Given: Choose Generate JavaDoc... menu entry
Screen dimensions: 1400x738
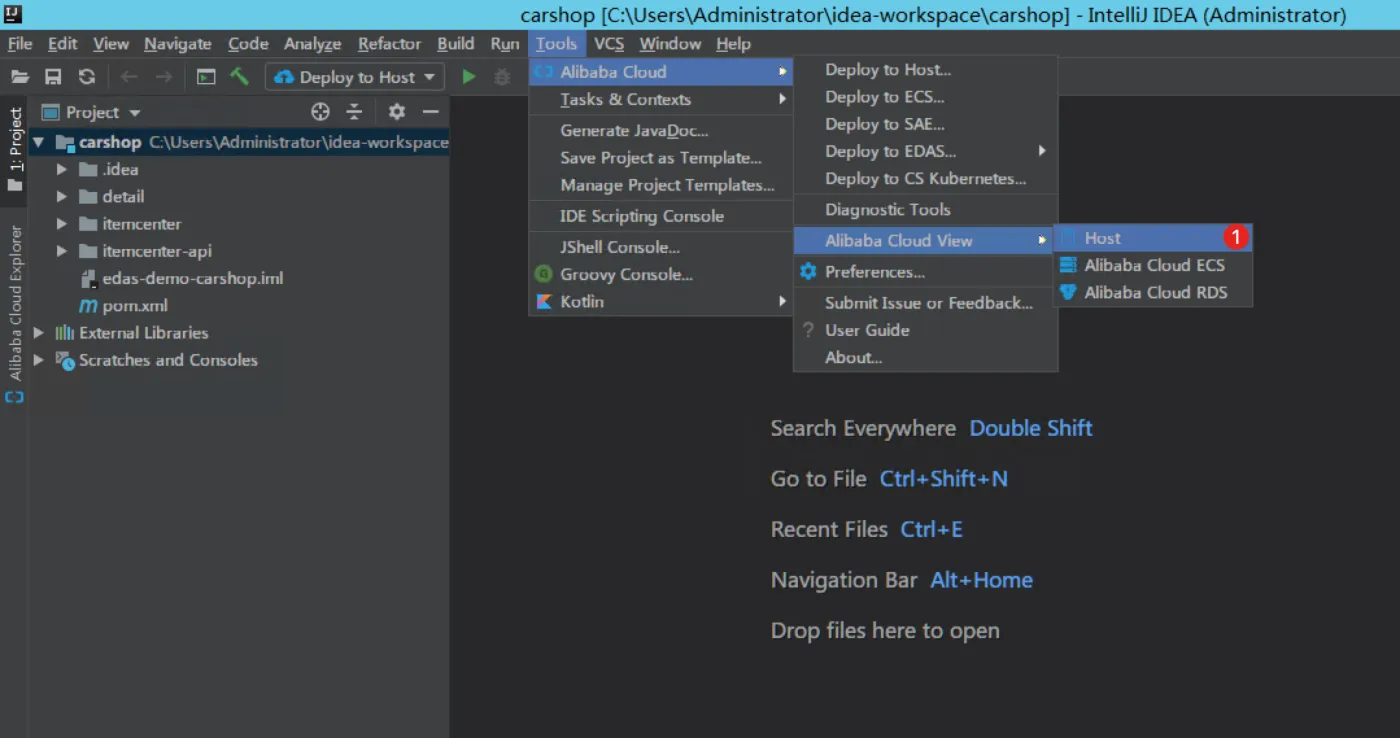Looking at the screenshot, I should coord(661,131).
